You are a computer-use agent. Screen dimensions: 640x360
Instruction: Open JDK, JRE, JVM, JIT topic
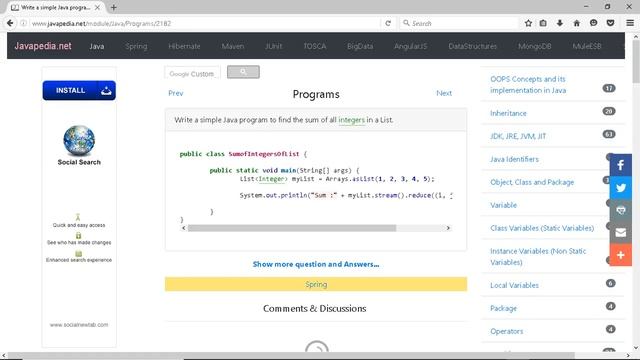click(518, 136)
